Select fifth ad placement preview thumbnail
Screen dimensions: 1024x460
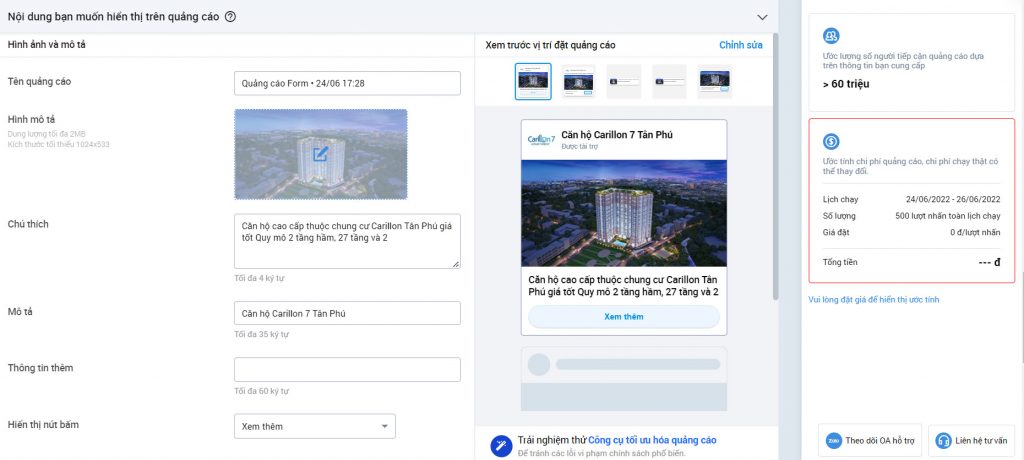[x=714, y=81]
